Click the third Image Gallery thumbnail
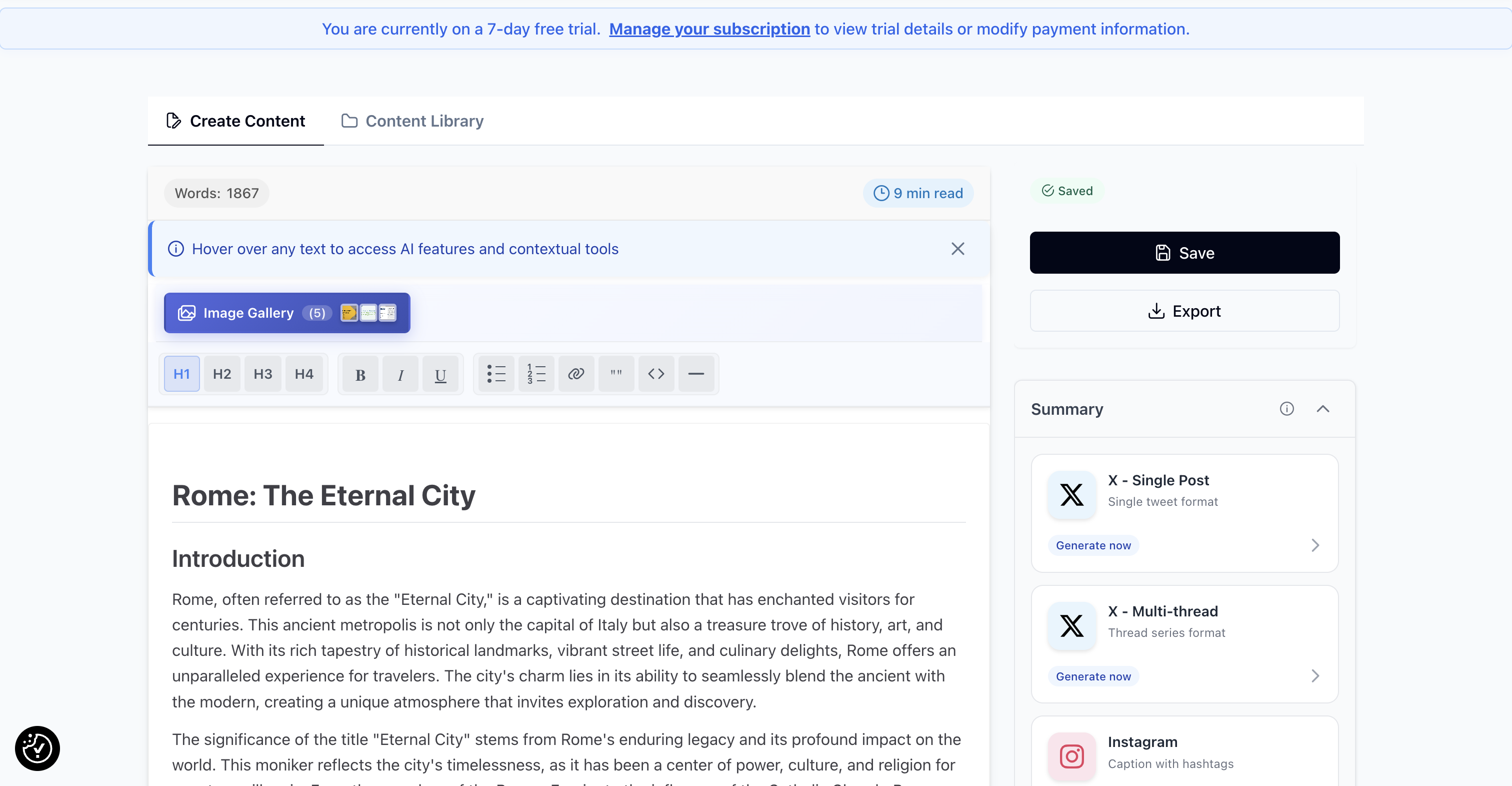The height and width of the screenshot is (786, 1512). (387, 313)
